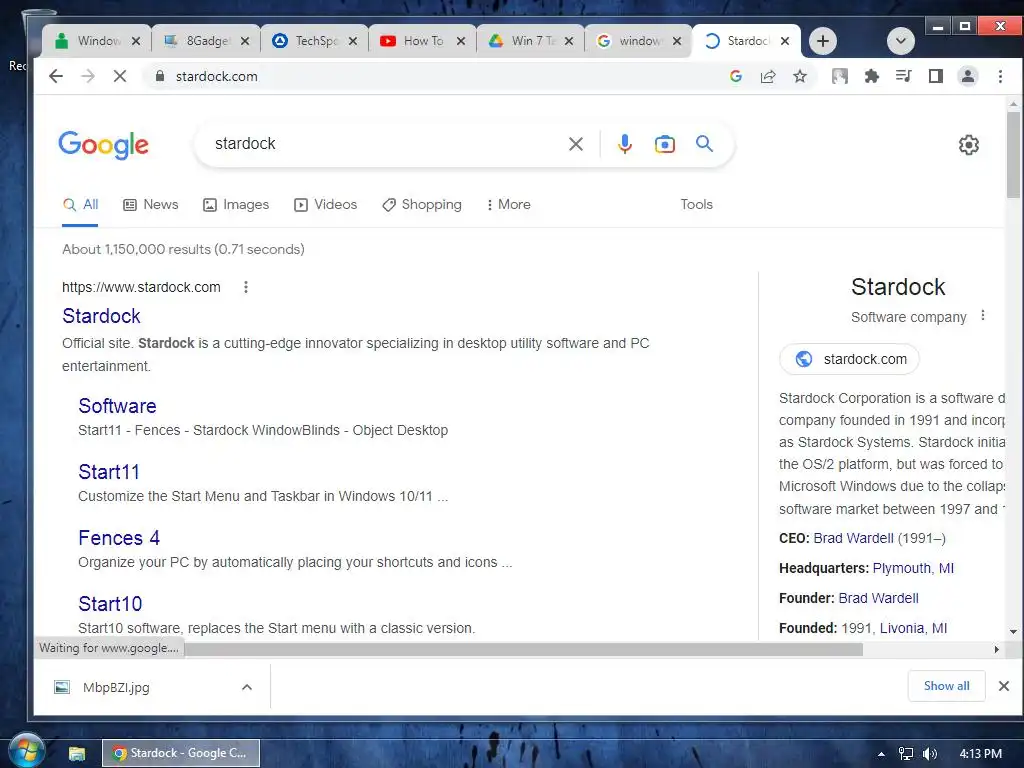Select the News search filter
Screen dimensions: 1024x768
tap(151, 204)
